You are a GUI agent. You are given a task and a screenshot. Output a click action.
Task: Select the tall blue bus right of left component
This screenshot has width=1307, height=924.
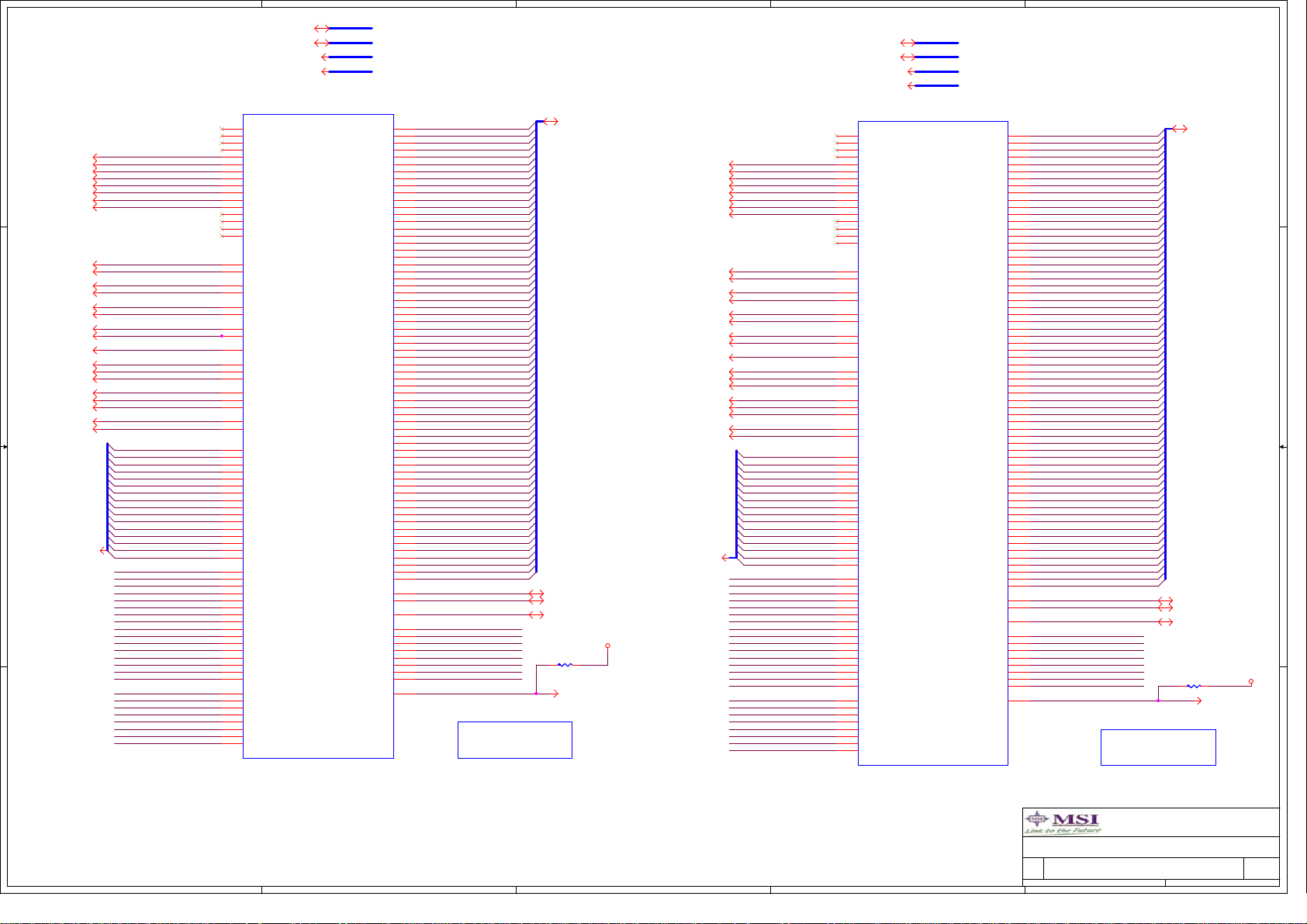pyautogui.click(x=536, y=347)
